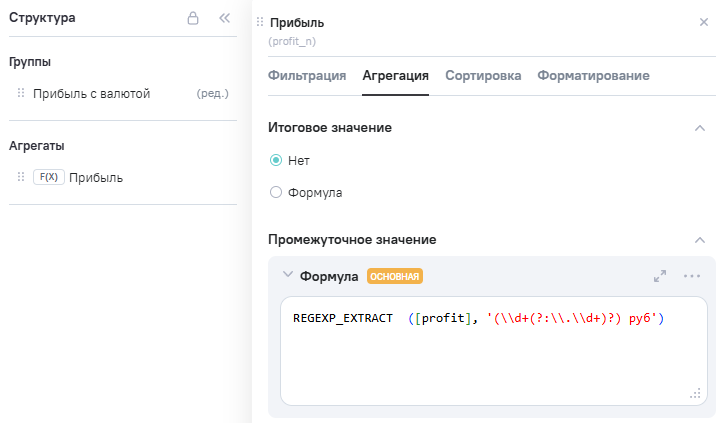Click drag handle next to Прибыль title
This screenshot has height=423, width=727.
pos(261,22)
